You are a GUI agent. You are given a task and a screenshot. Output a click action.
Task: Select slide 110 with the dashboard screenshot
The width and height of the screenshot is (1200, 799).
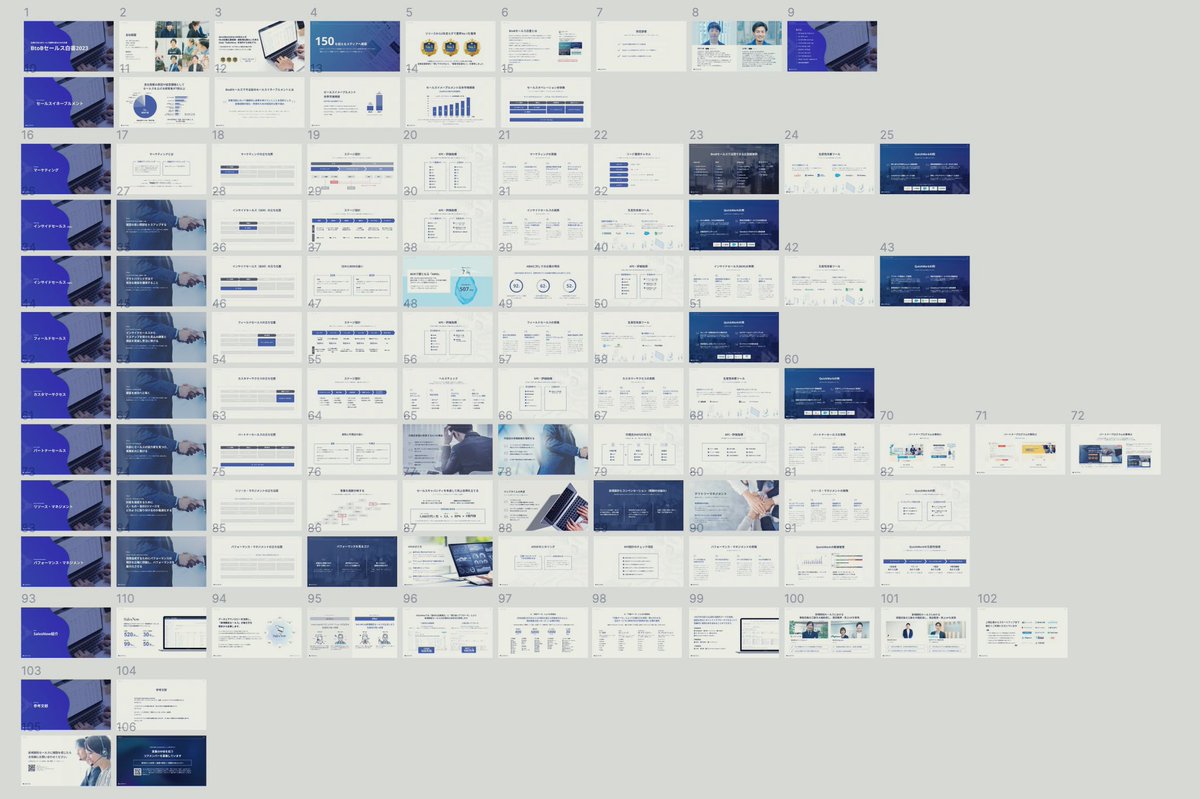click(162, 632)
